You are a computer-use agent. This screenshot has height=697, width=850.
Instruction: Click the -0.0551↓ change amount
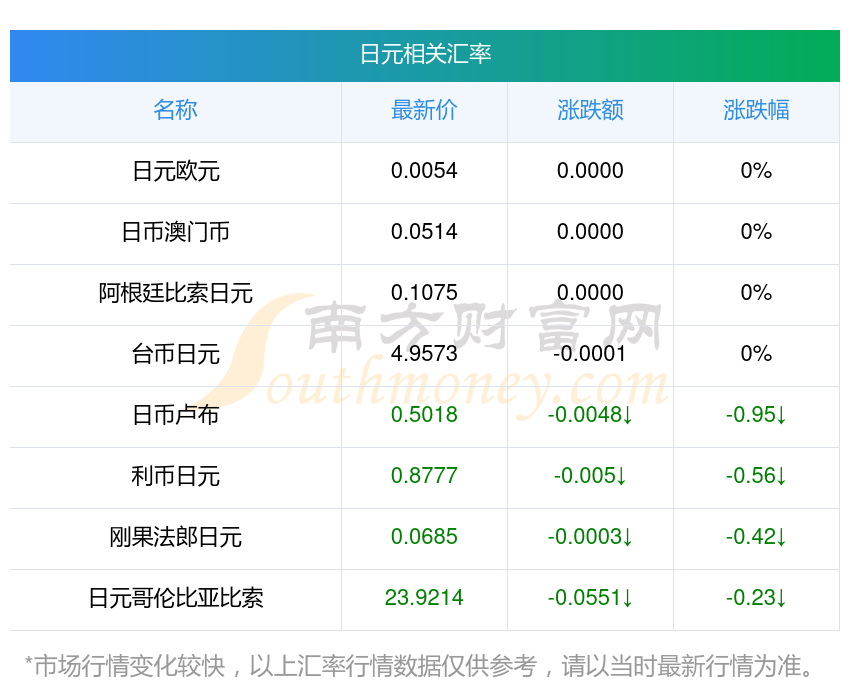point(590,598)
